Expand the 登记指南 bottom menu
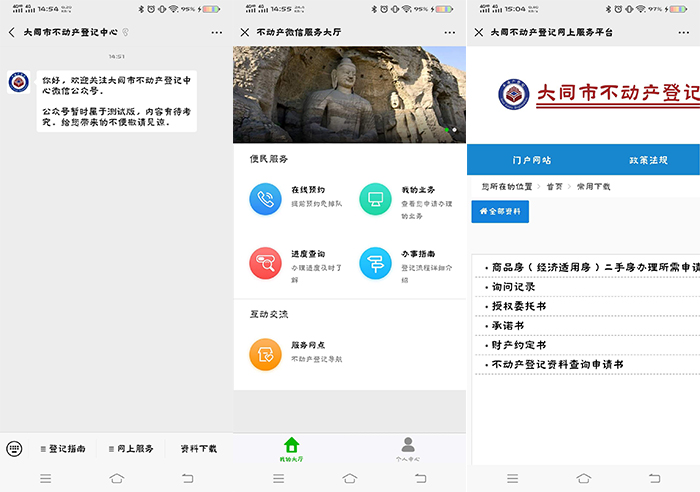Viewport: 700px width, 492px height. click(x=62, y=449)
